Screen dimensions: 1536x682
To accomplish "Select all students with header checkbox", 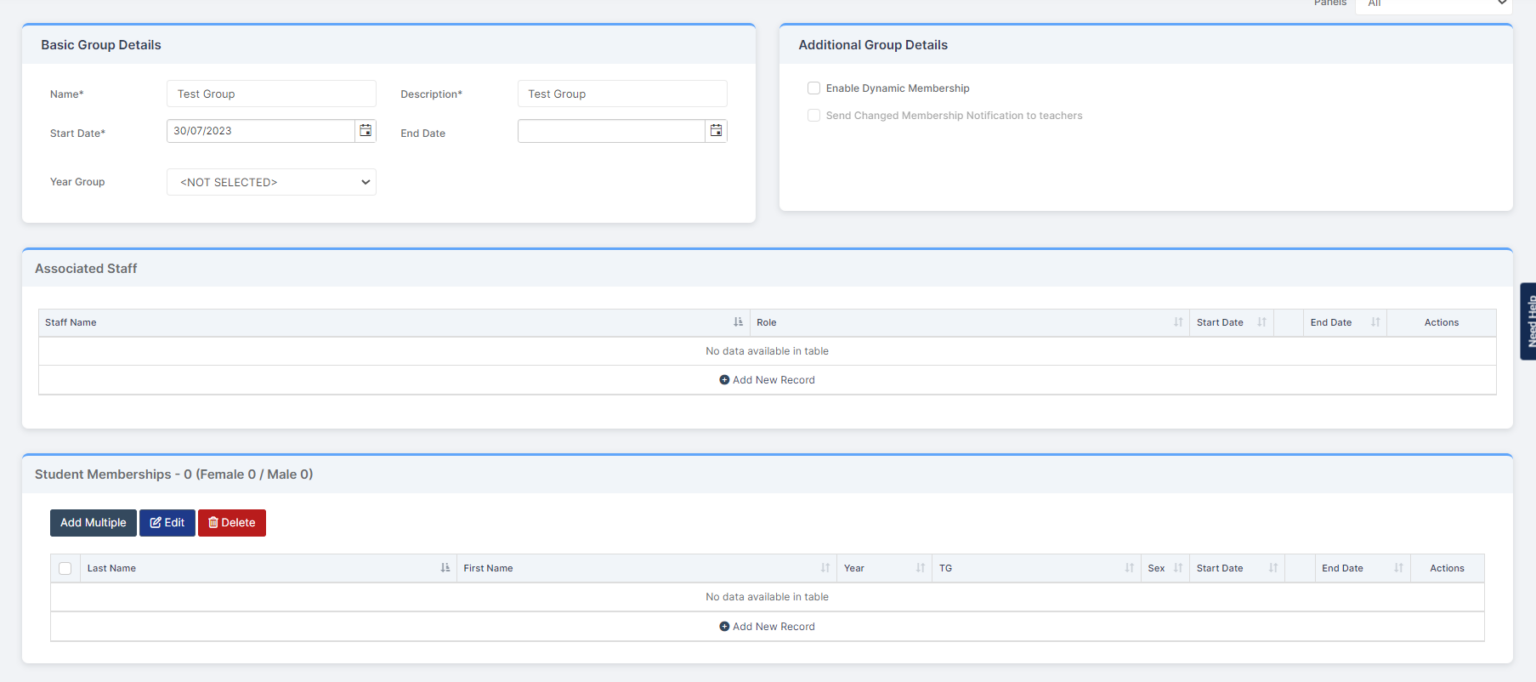I will coord(65,567).
